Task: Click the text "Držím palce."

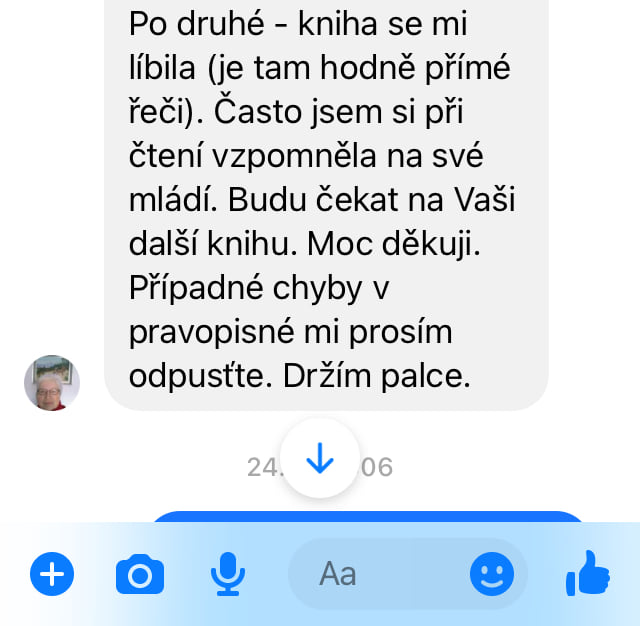Action: click(x=377, y=376)
